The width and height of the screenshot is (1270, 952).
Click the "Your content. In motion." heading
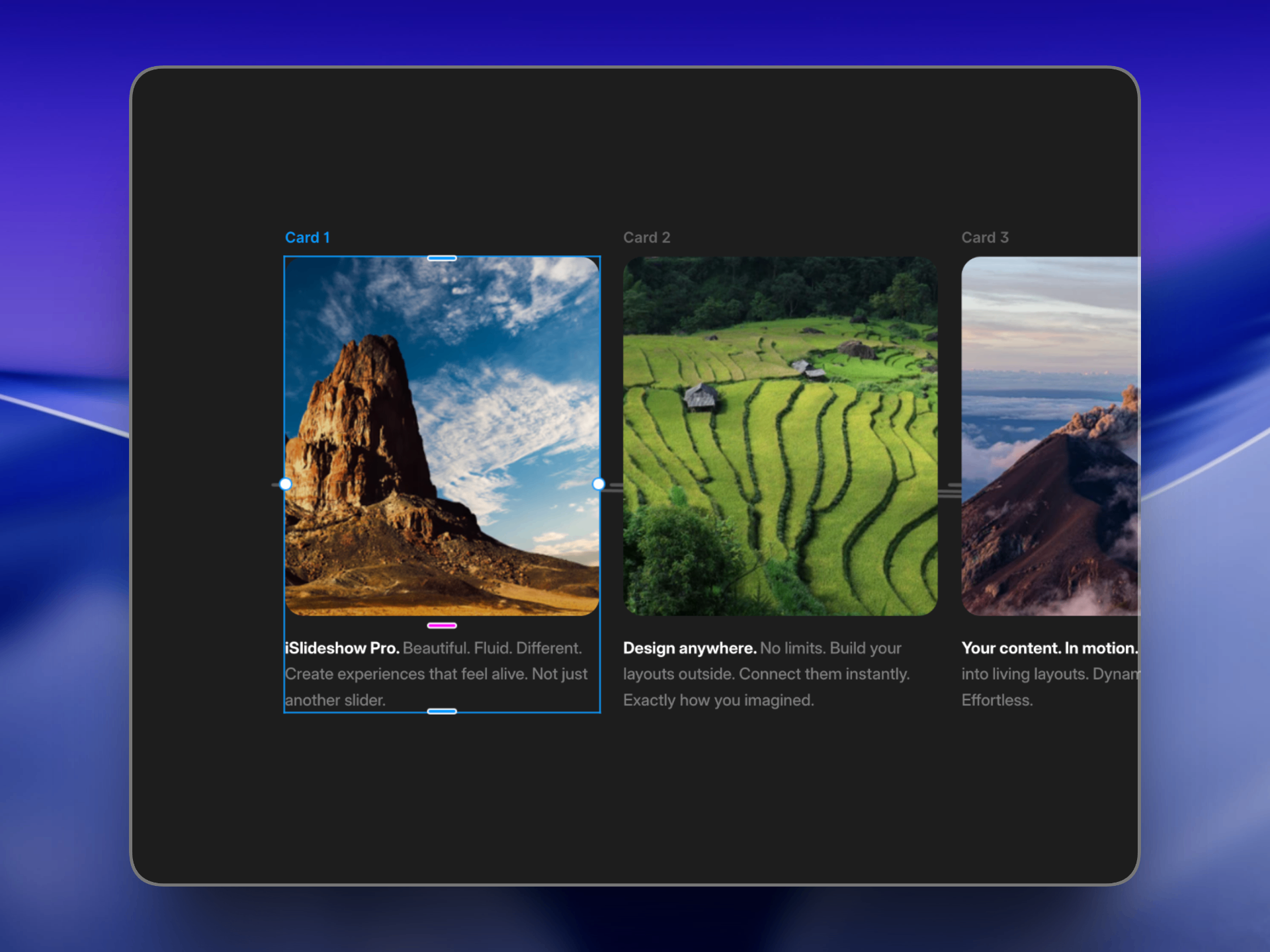(x=1049, y=648)
